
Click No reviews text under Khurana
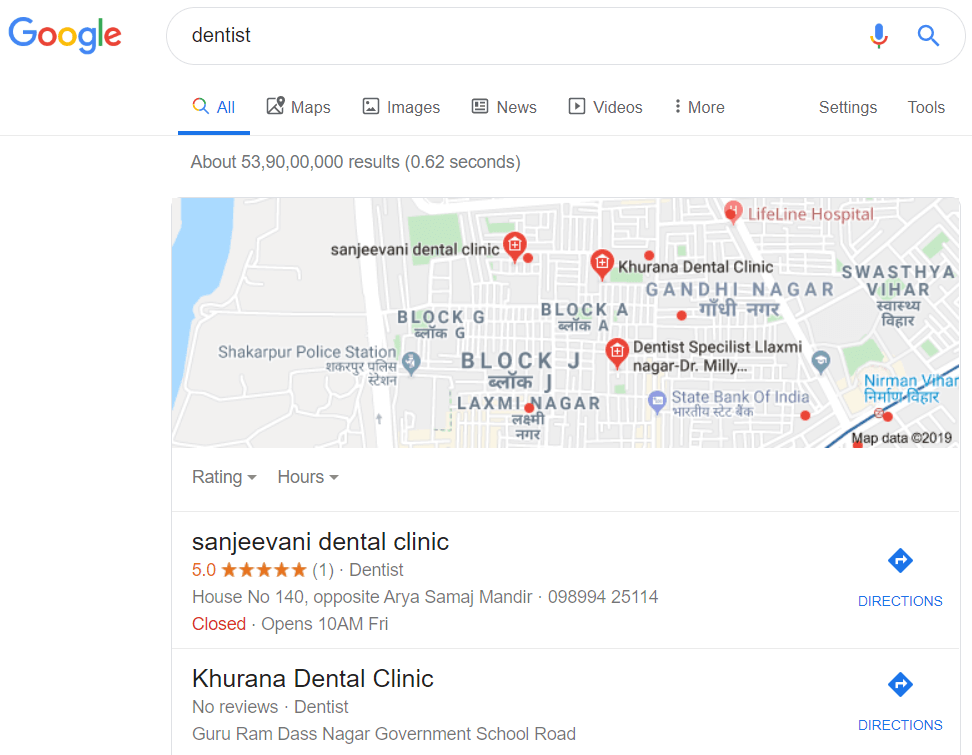(x=235, y=707)
